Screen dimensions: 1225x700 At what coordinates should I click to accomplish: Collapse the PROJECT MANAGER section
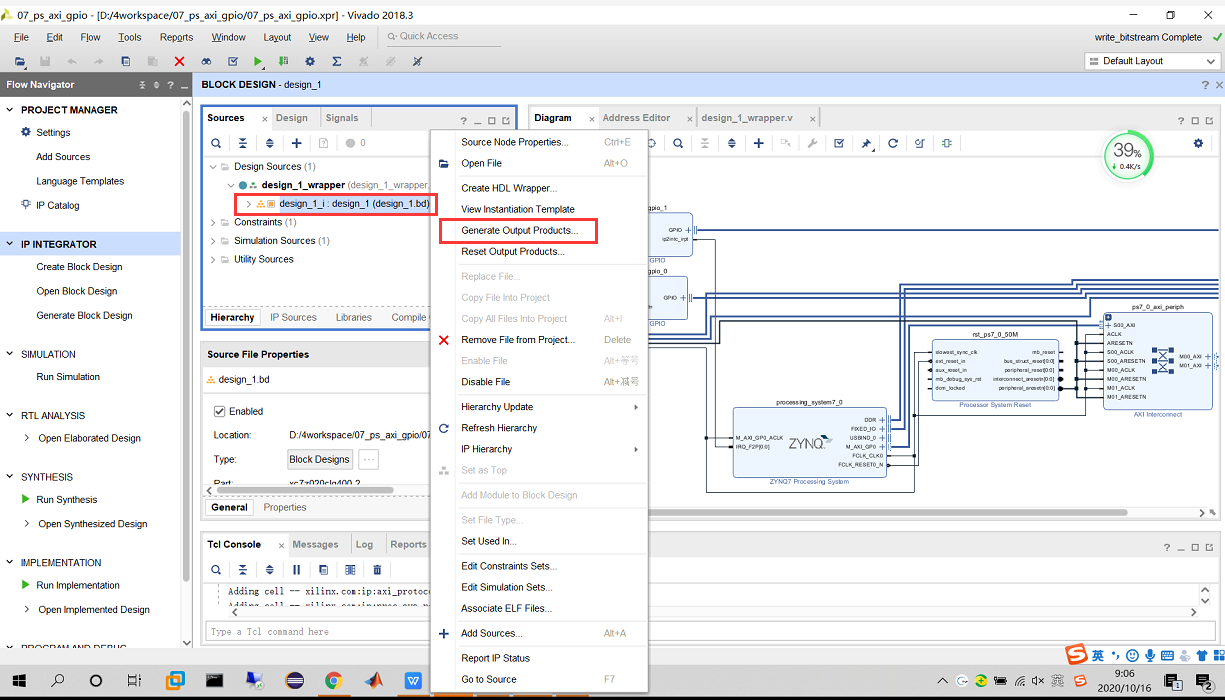pos(10,110)
